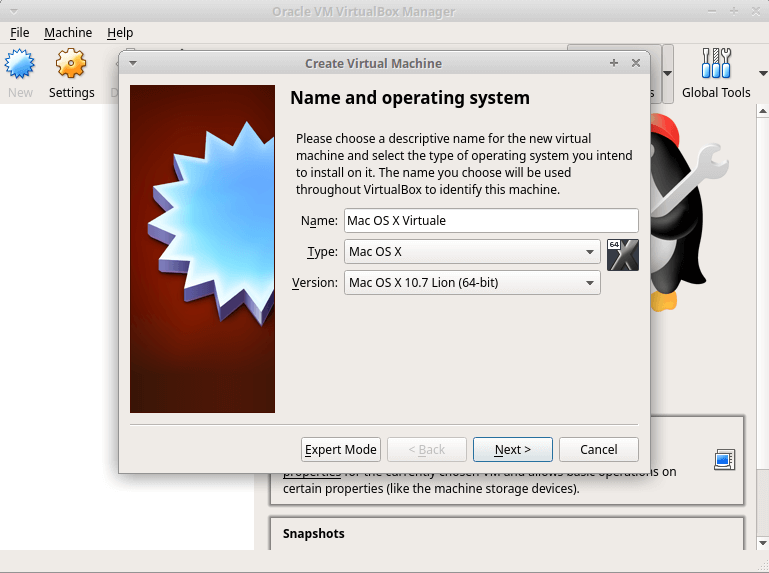Open the Type dropdown showing Mac OS X
The width and height of the screenshot is (769, 573).
pos(472,252)
